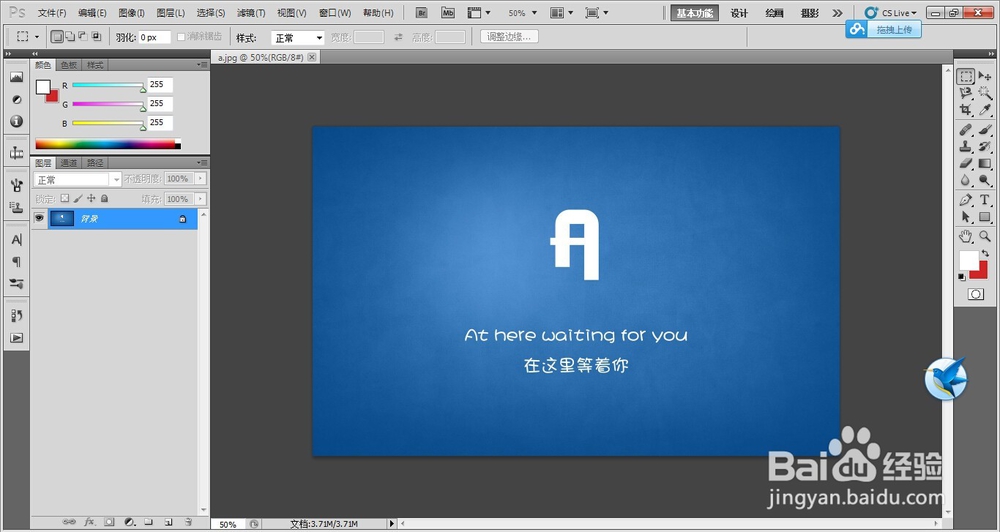Show more workspaces with double chevron
Screen dimensions: 1000x532
coord(837,13)
